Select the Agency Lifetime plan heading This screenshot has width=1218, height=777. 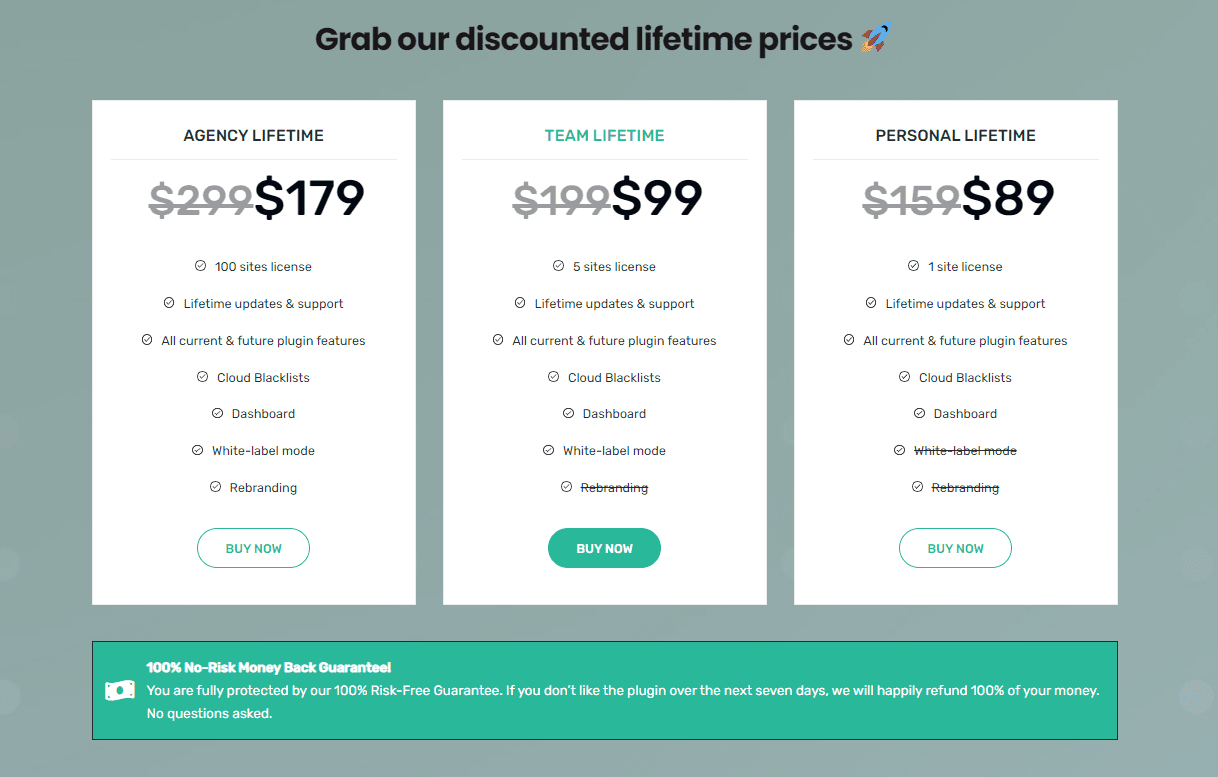(x=253, y=135)
